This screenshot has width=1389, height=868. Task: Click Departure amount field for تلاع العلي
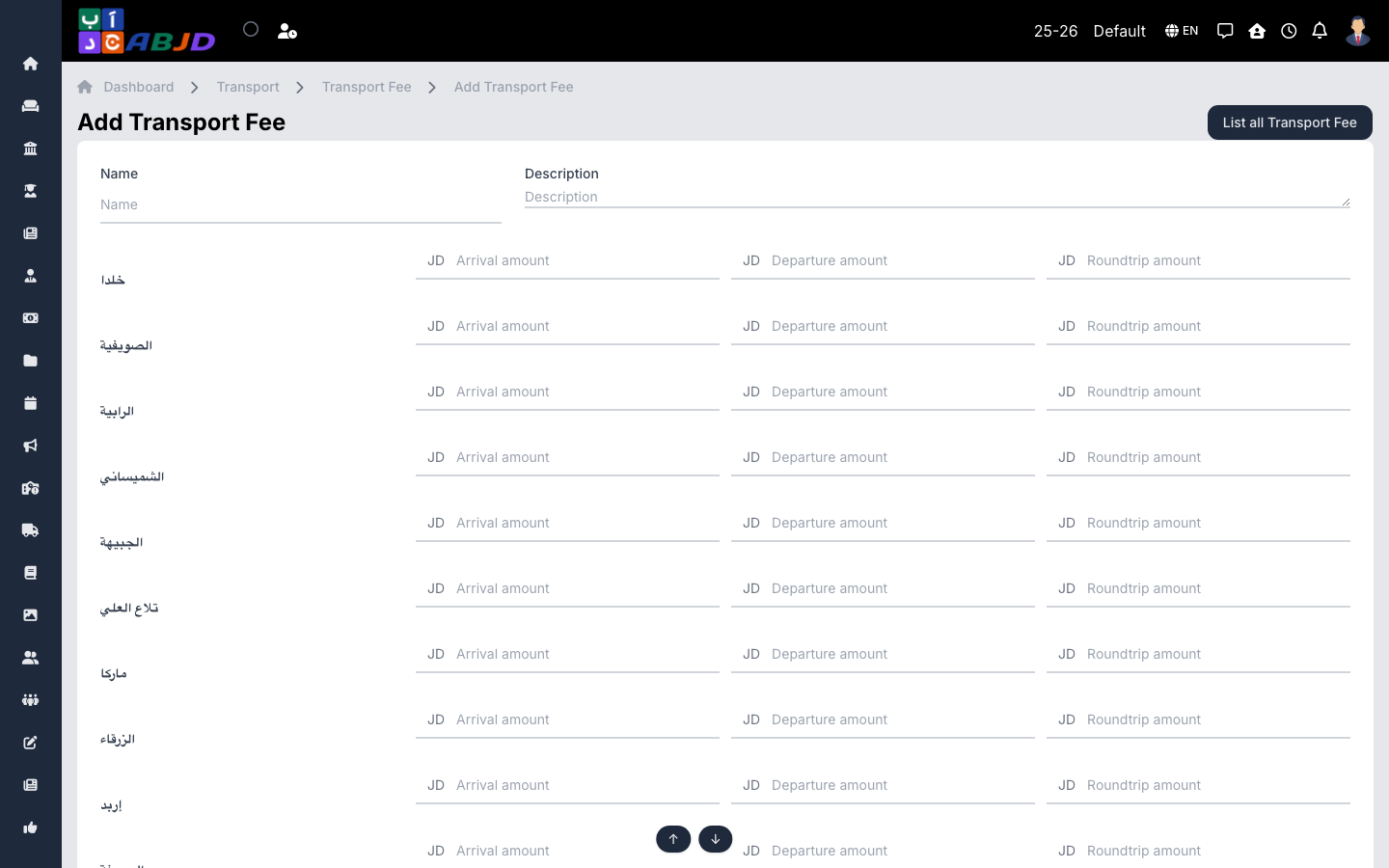click(883, 588)
